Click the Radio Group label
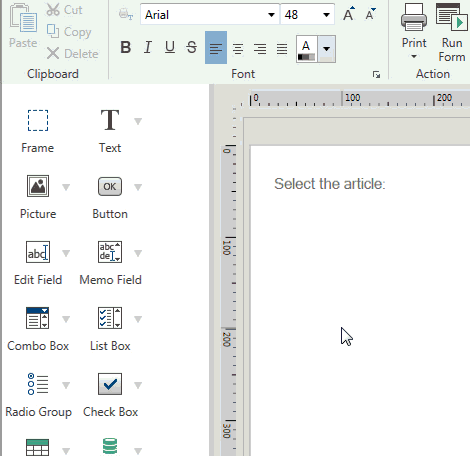The height and width of the screenshot is (456, 470). coord(38,412)
